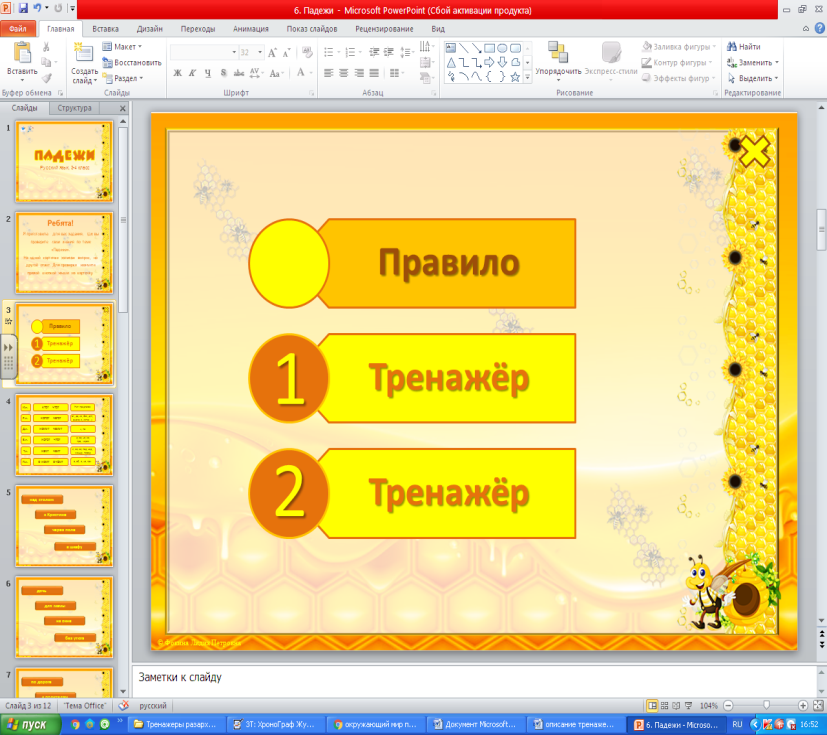Toggle italic (К) formatting
Screen dimensions: 827x735
coord(193,73)
